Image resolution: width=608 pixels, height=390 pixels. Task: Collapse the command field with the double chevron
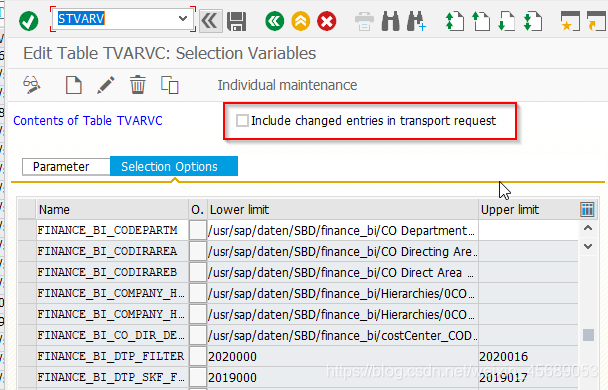[x=211, y=21]
